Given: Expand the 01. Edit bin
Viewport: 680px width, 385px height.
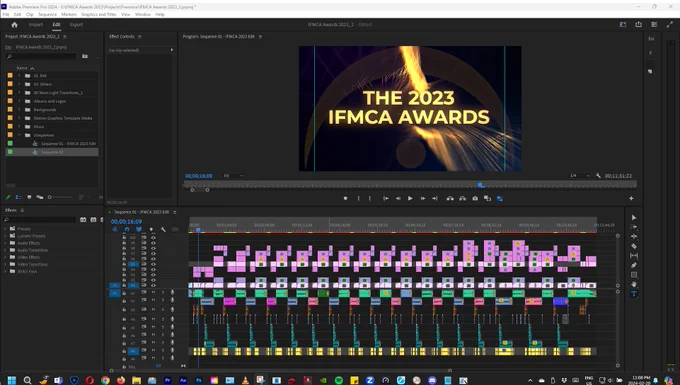Looking at the screenshot, I should (x=19, y=75).
